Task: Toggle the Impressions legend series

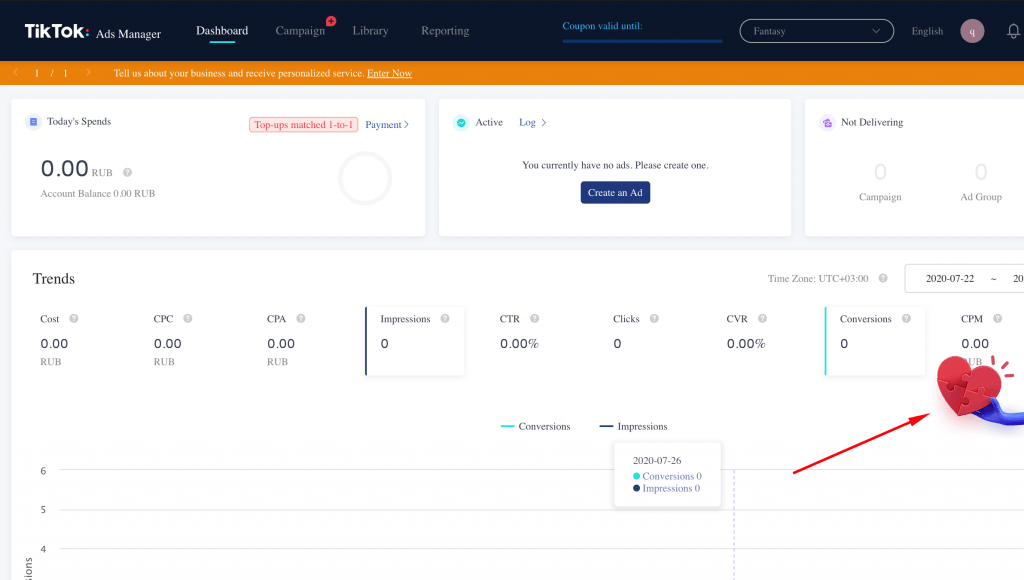Action: 633,426
